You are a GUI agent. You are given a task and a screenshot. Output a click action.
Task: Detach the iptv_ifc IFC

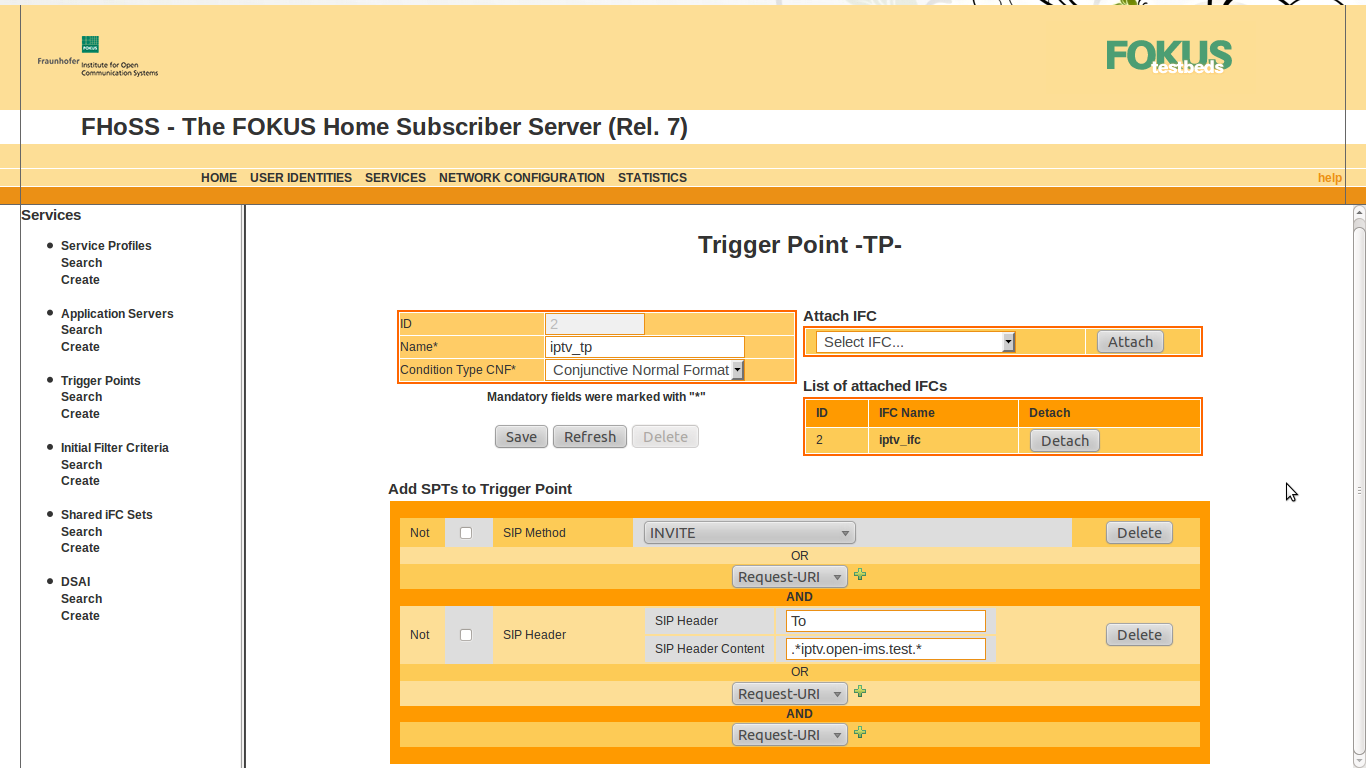[x=1064, y=441]
